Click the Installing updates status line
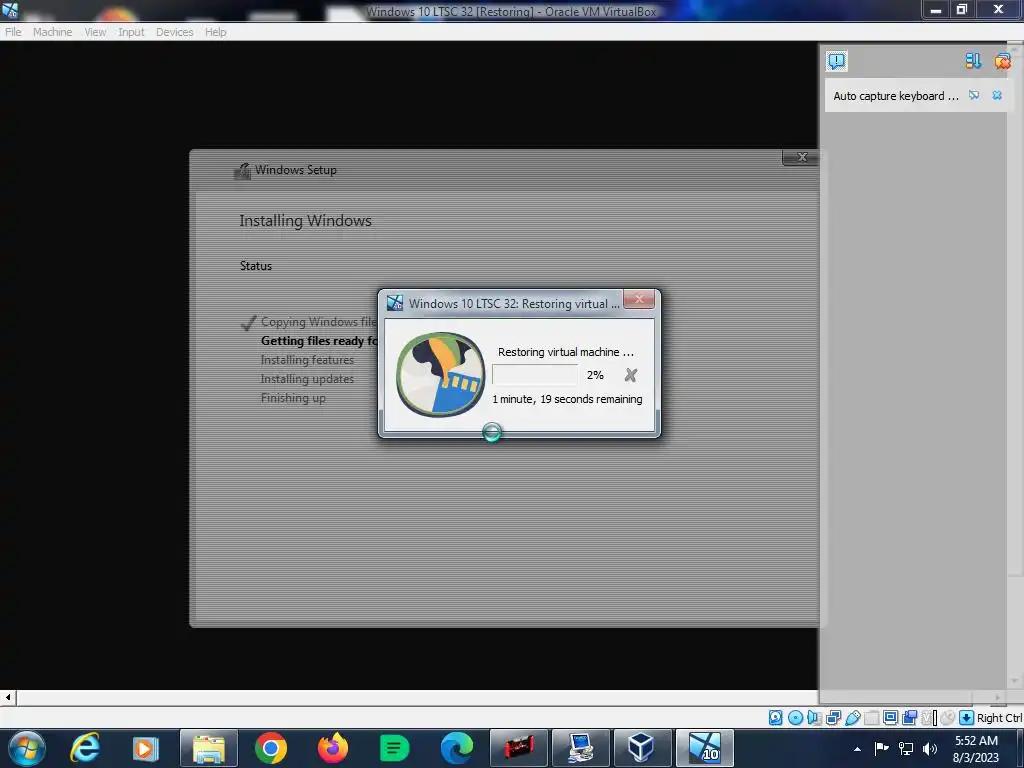 coord(307,379)
